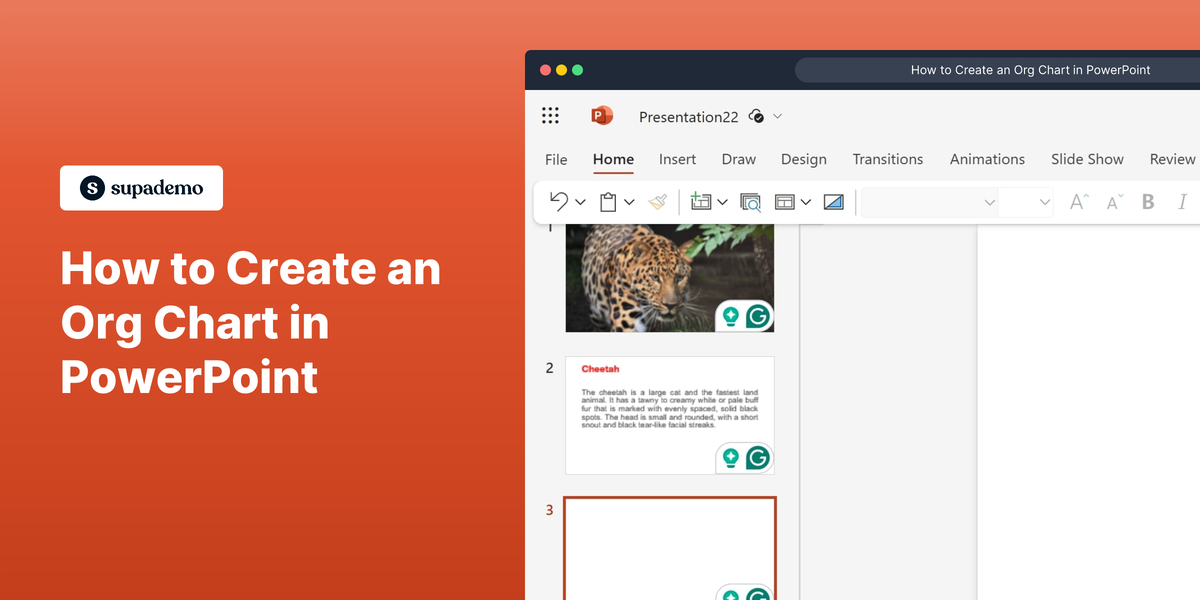
Task: Expand the Presentation22 title dropdown
Action: [x=778, y=116]
